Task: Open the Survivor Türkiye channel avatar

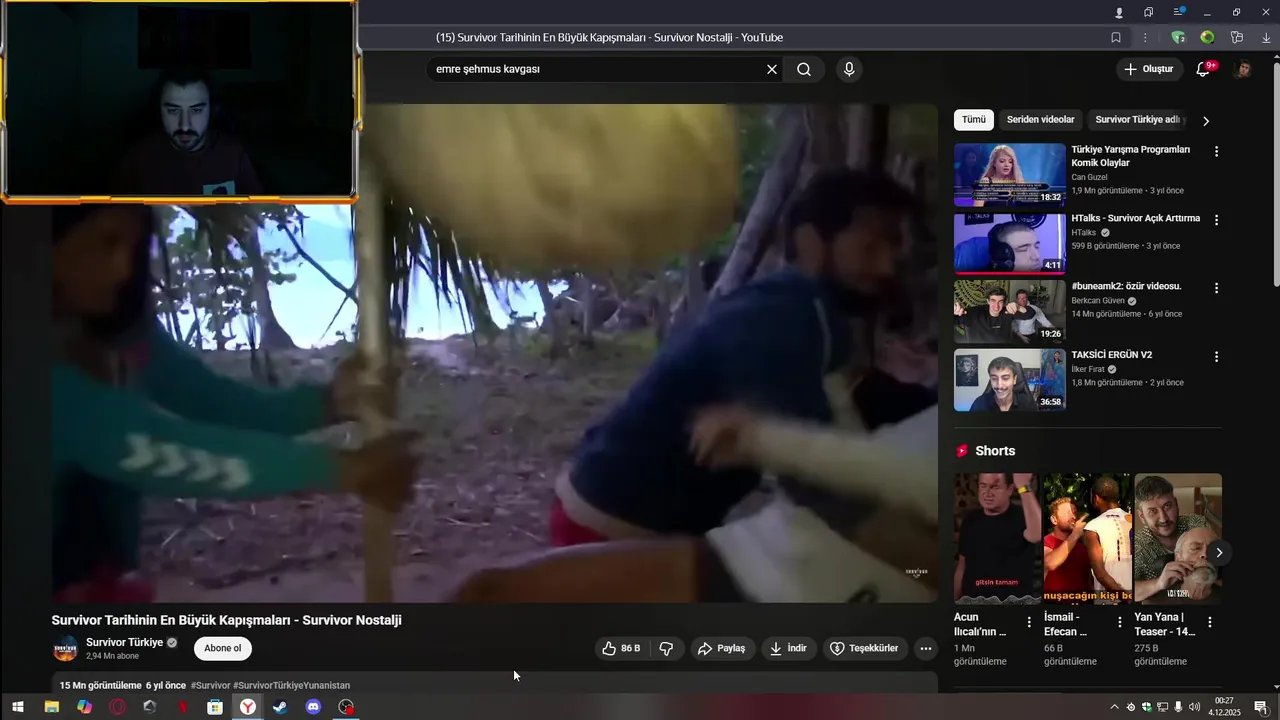Action: 65,648
